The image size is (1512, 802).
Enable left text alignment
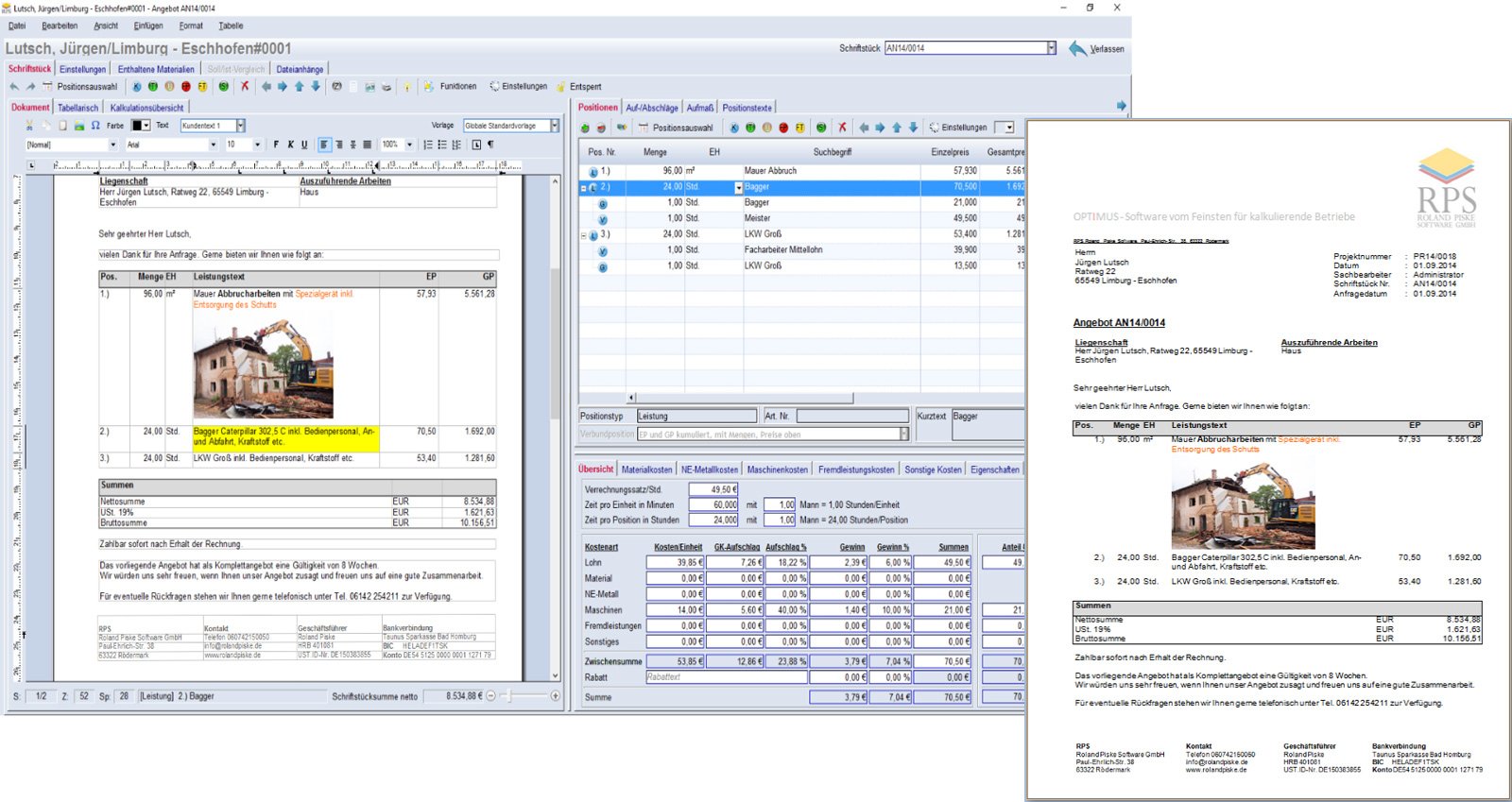pos(324,145)
